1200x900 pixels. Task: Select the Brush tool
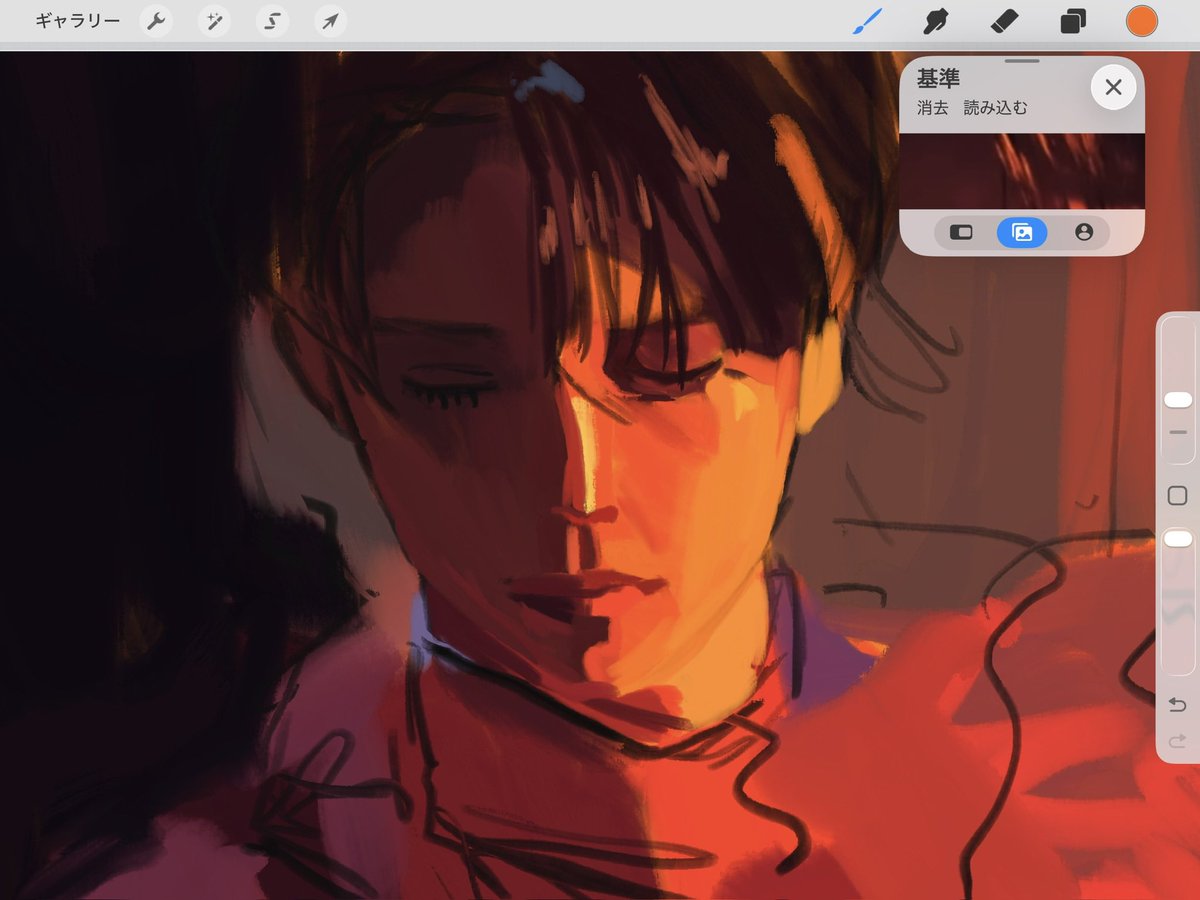868,21
